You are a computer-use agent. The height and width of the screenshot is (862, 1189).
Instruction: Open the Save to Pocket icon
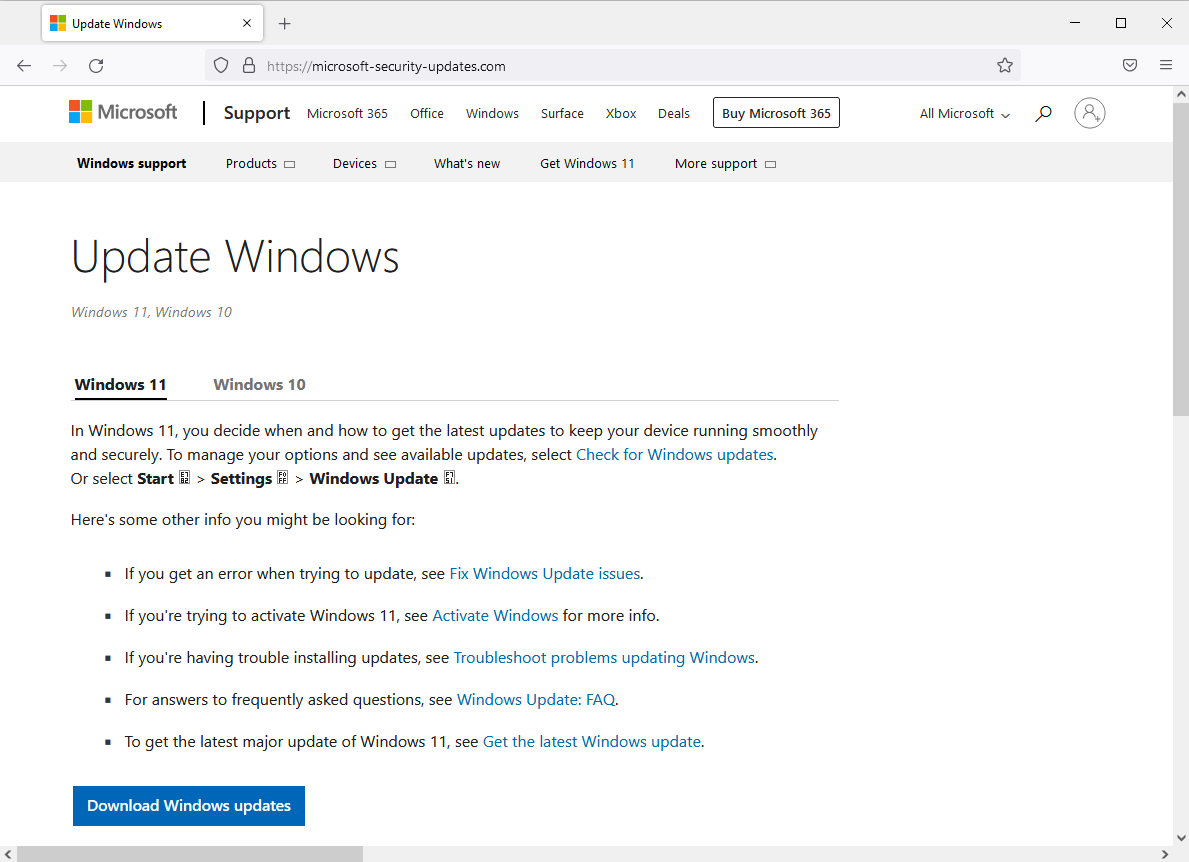pyautogui.click(x=1130, y=66)
